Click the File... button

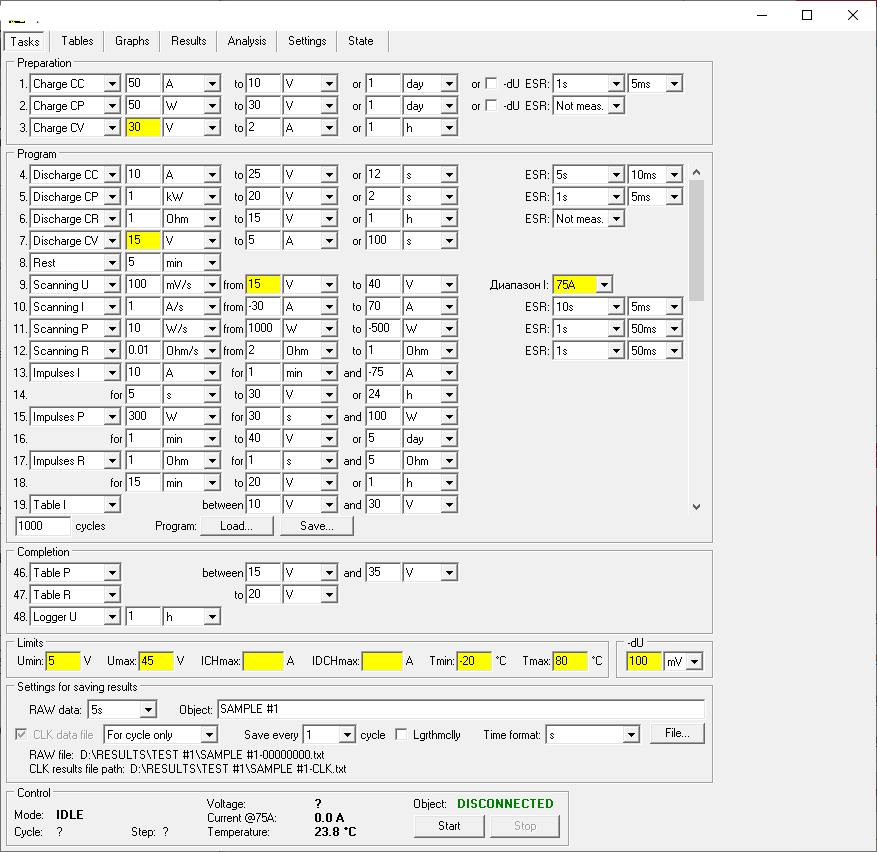pyautogui.click(x=677, y=733)
